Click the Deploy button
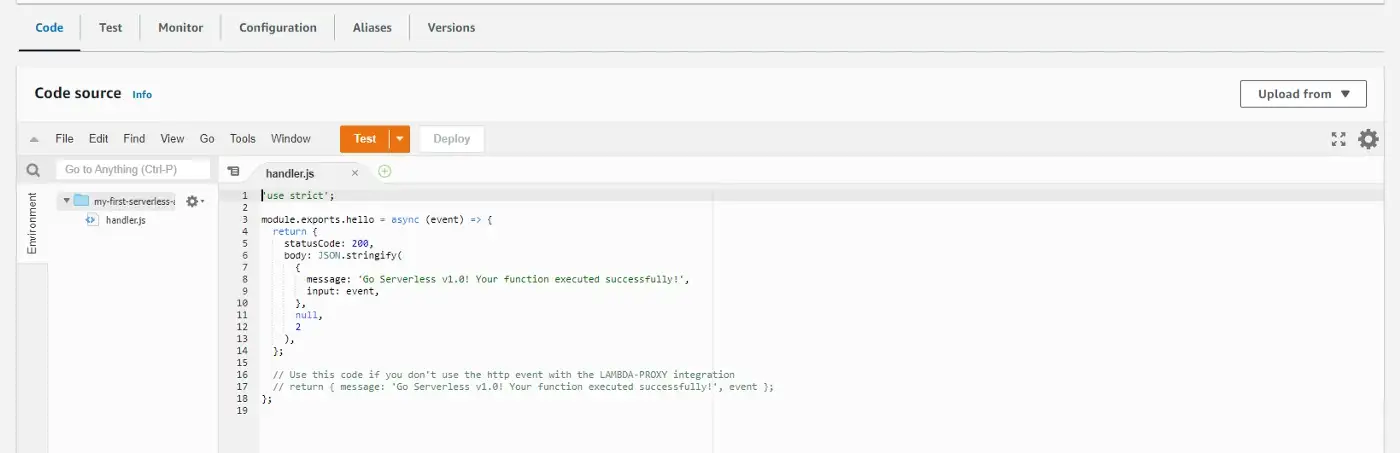Screen dimensions: 1400x453 coord(451,139)
